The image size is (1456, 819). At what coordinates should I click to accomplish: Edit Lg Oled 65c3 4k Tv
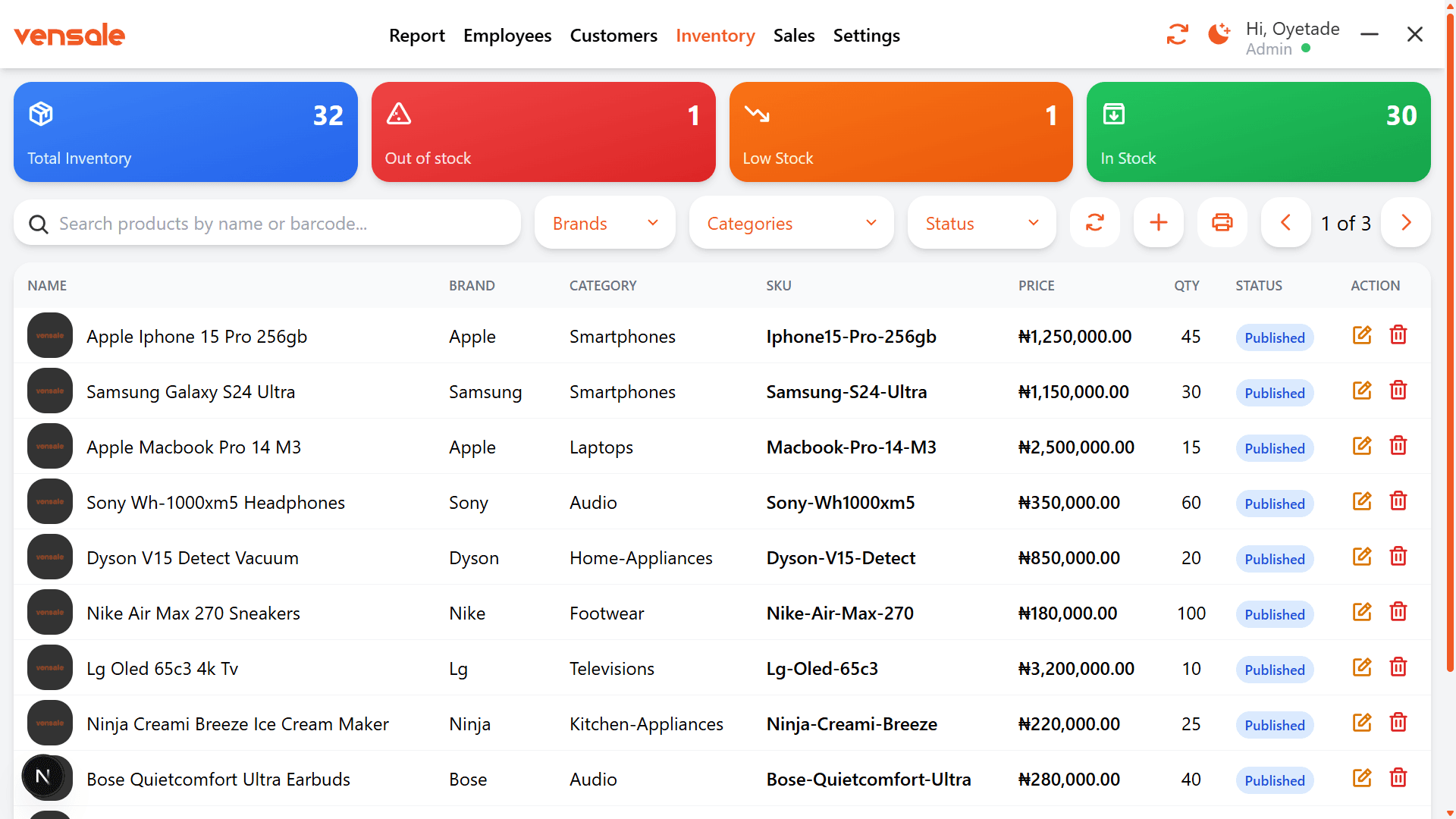1362,667
